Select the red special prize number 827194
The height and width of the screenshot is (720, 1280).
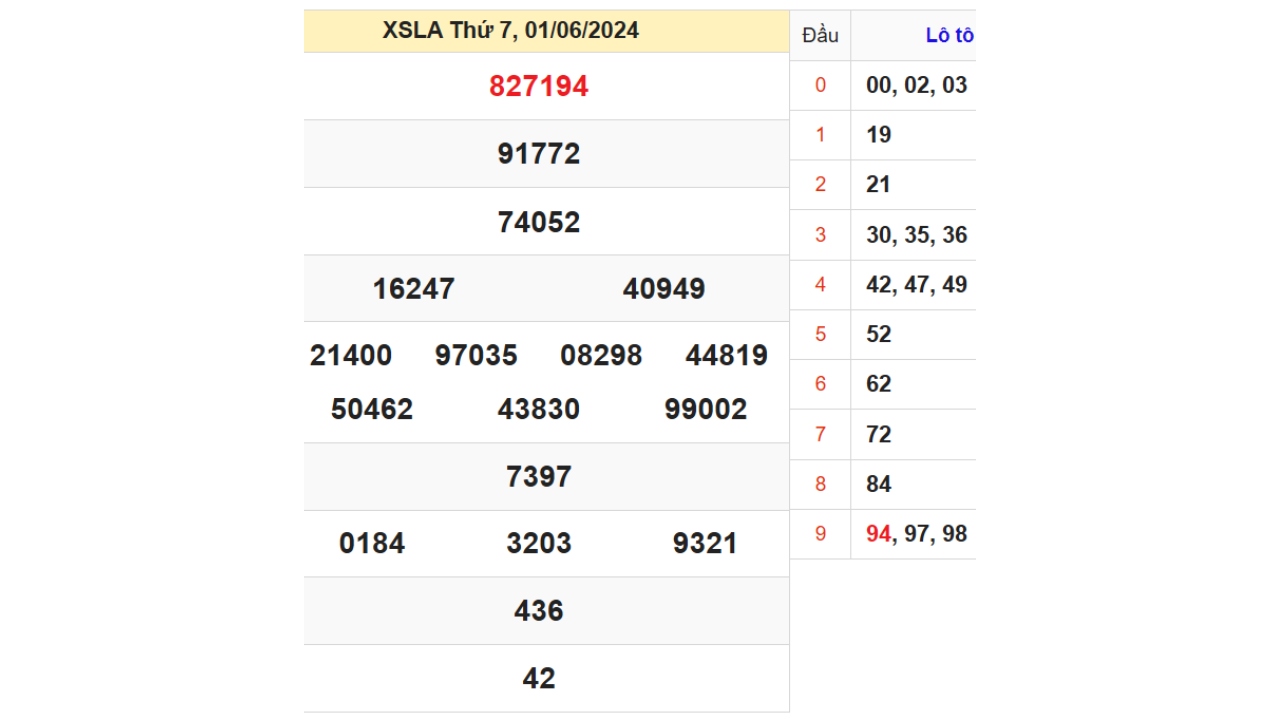tap(539, 86)
